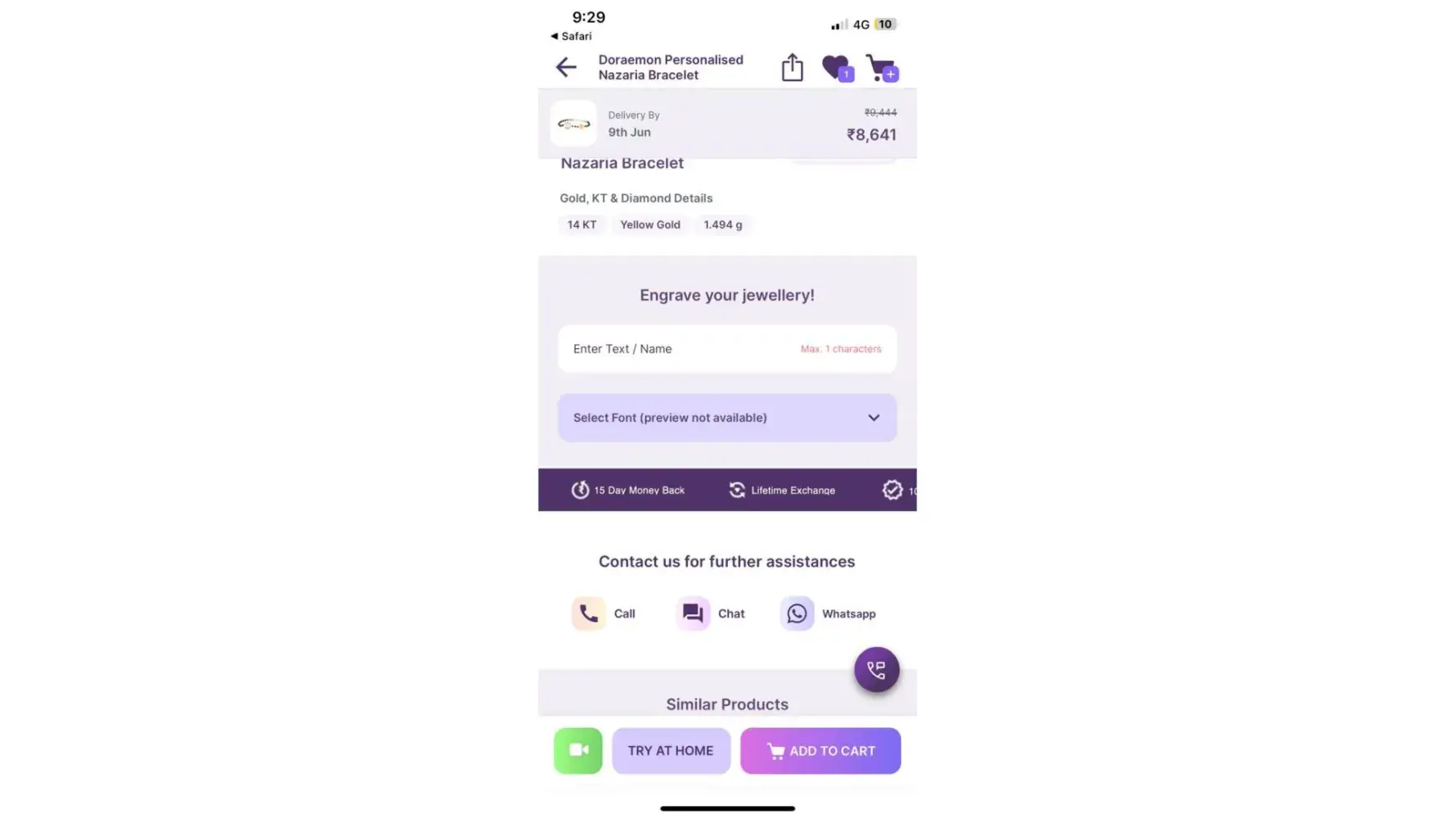
Task: Return to Safari via status bar link
Action: point(571,36)
